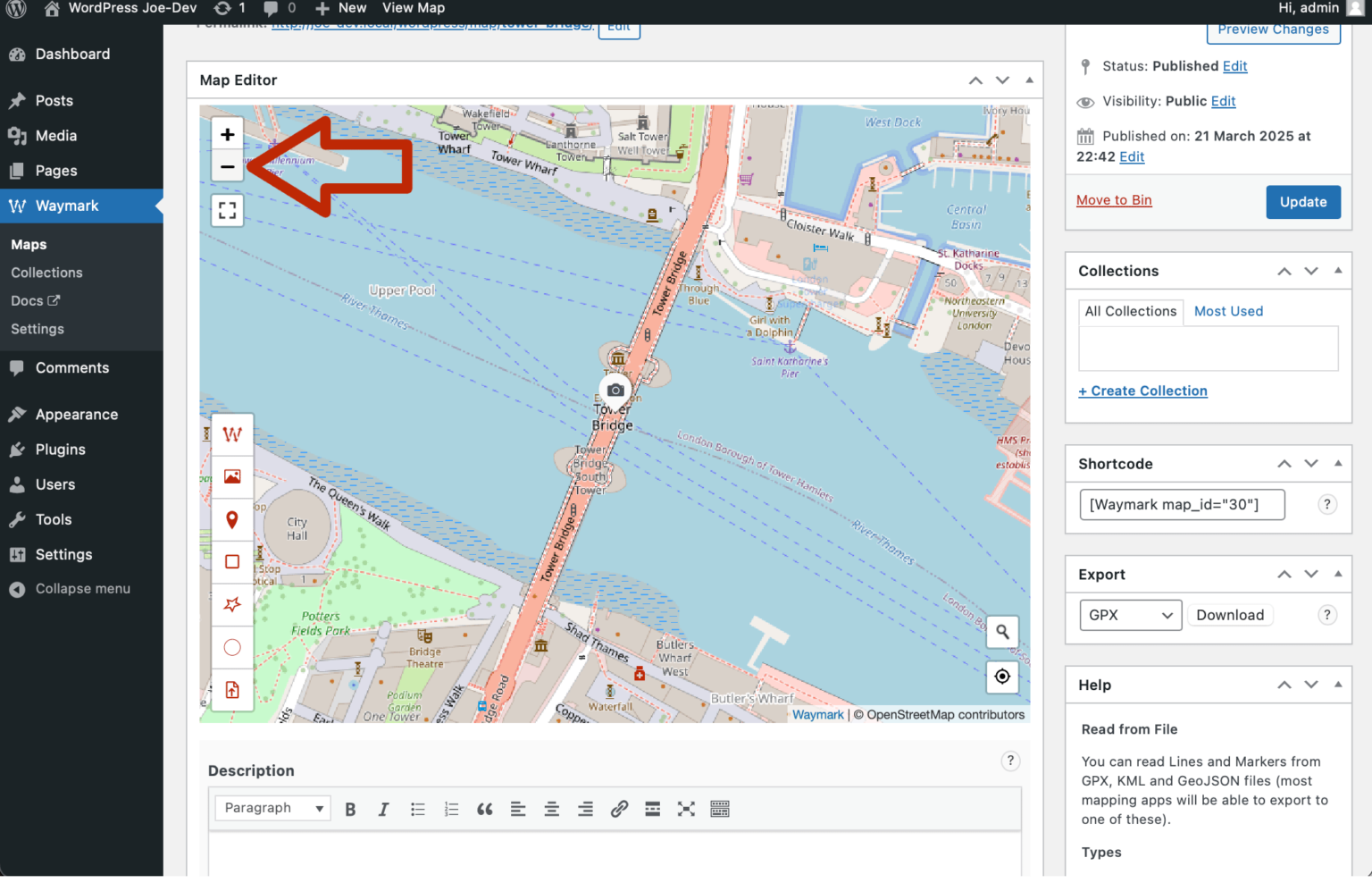Open Waymark Collections in the sidebar
This screenshot has width=1372, height=883.
click(x=46, y=272)
